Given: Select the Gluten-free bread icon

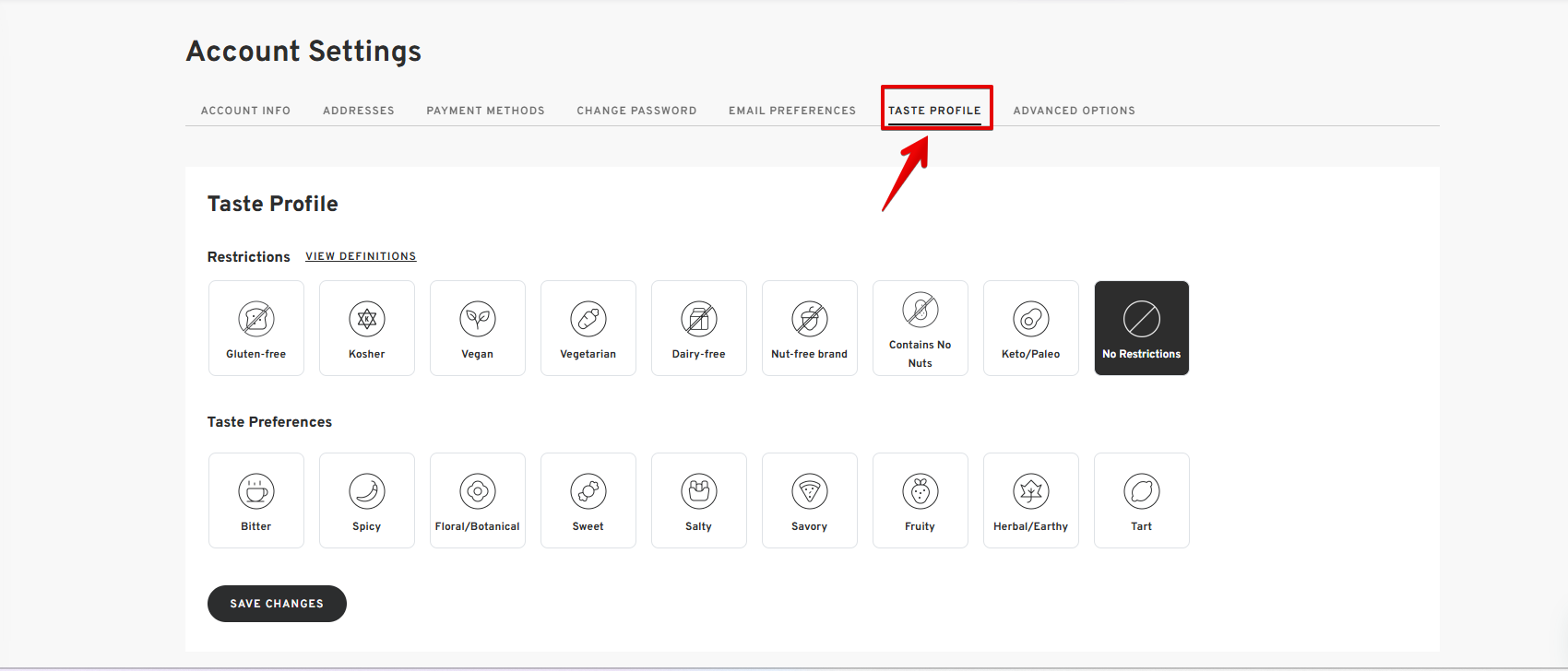Looking at the screenshot, I should point(256,319).
